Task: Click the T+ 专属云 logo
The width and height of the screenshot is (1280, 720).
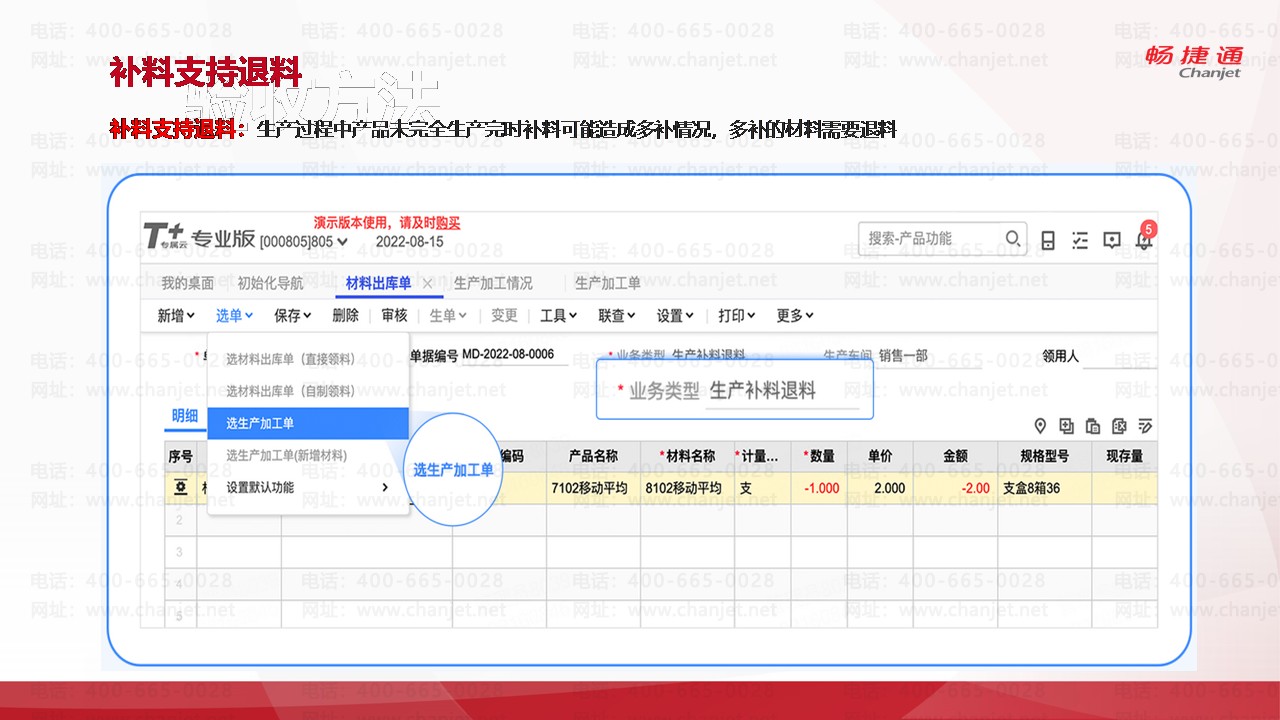Action: tap(164, 238)
